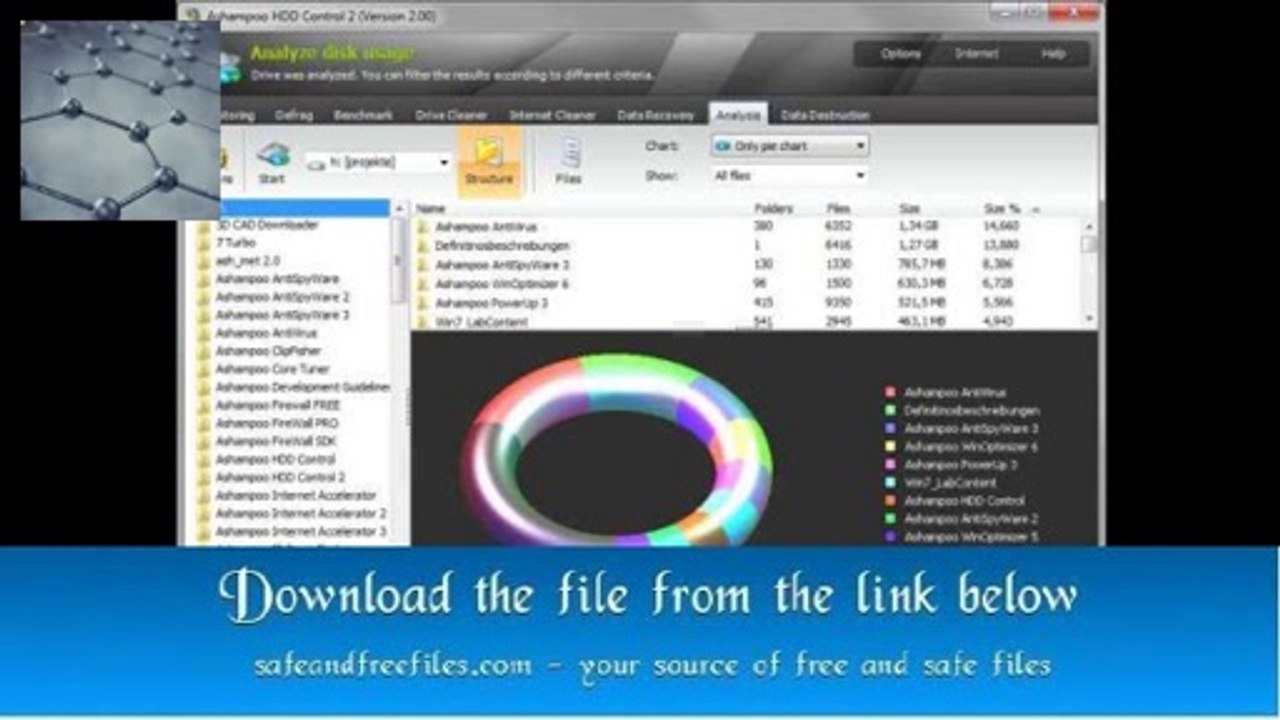
Task: Select the Ashampoo AntiSpyWare 3 list row
Action: (x=750, y=265)
